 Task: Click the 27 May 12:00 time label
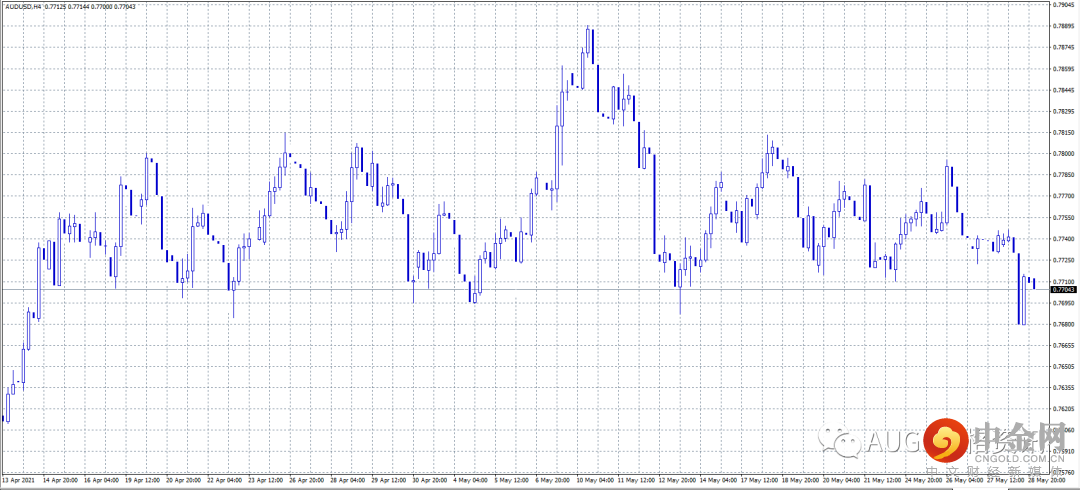click(x=1008, y=480)
